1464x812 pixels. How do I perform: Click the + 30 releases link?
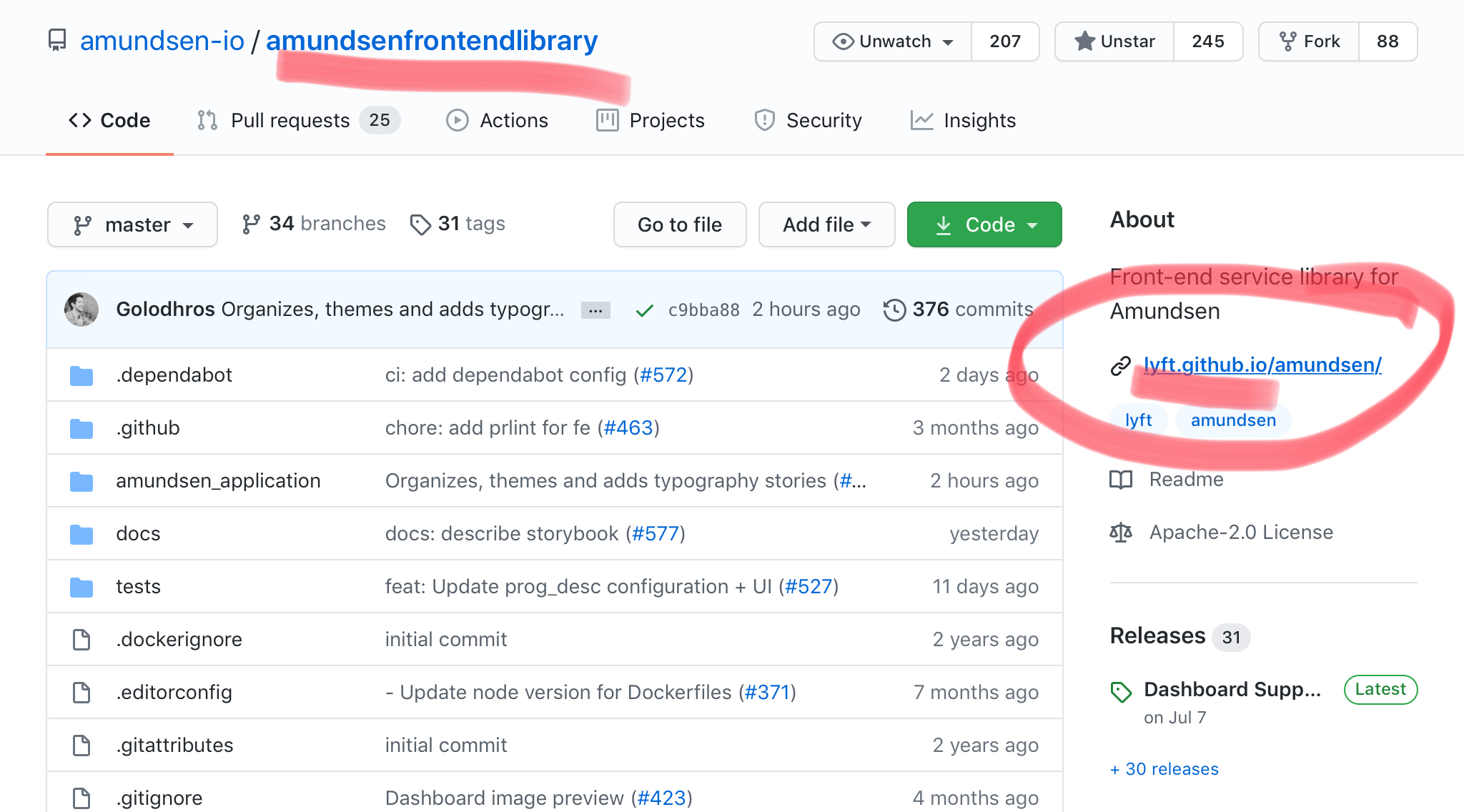[1164, 769]
